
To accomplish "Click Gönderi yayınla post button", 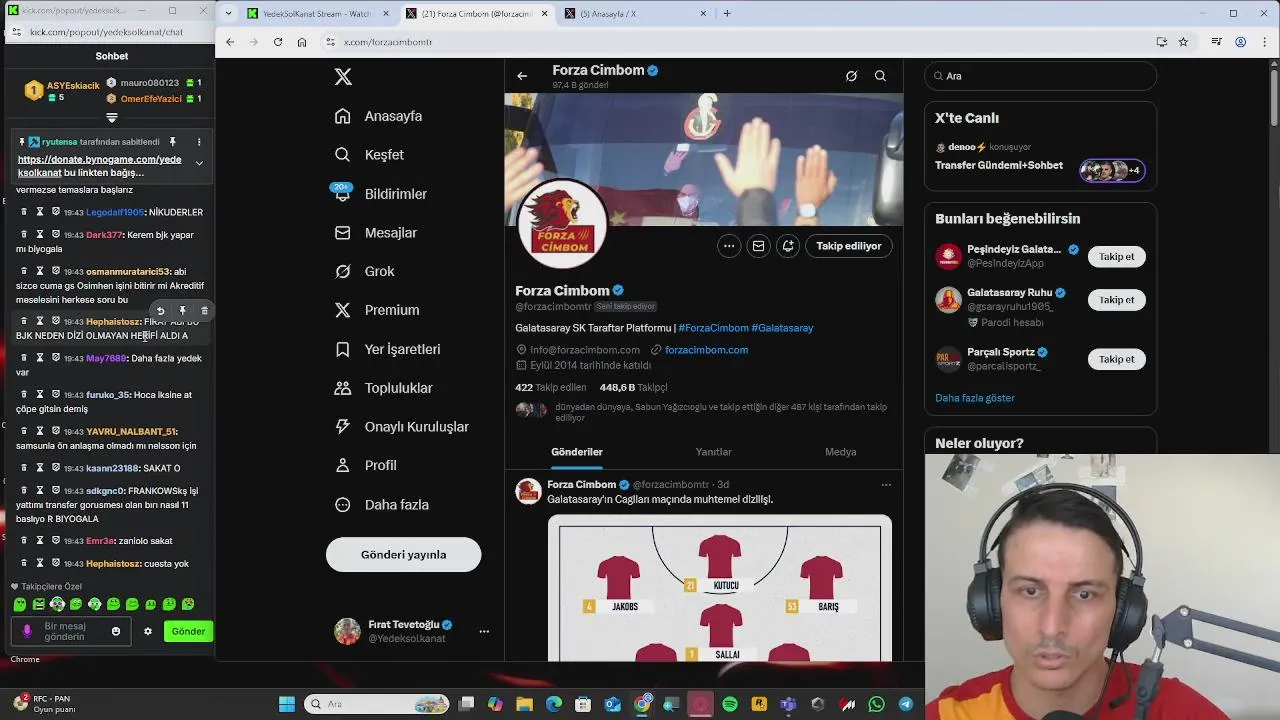I will pyautogui.click(x=404, y=555).
